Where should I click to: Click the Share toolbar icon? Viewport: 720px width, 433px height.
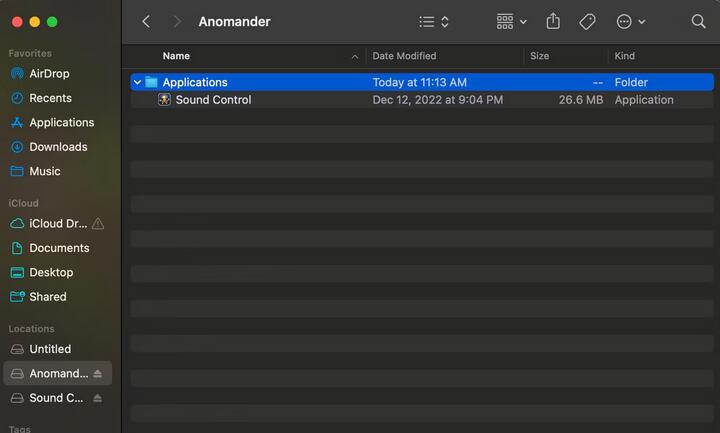pos(553,21)
